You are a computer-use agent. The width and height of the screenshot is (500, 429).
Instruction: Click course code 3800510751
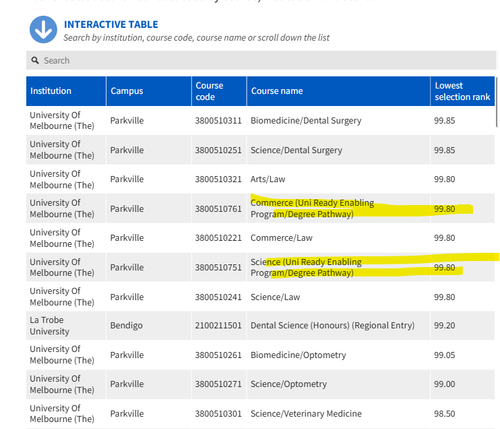click(x=218, y=267)
